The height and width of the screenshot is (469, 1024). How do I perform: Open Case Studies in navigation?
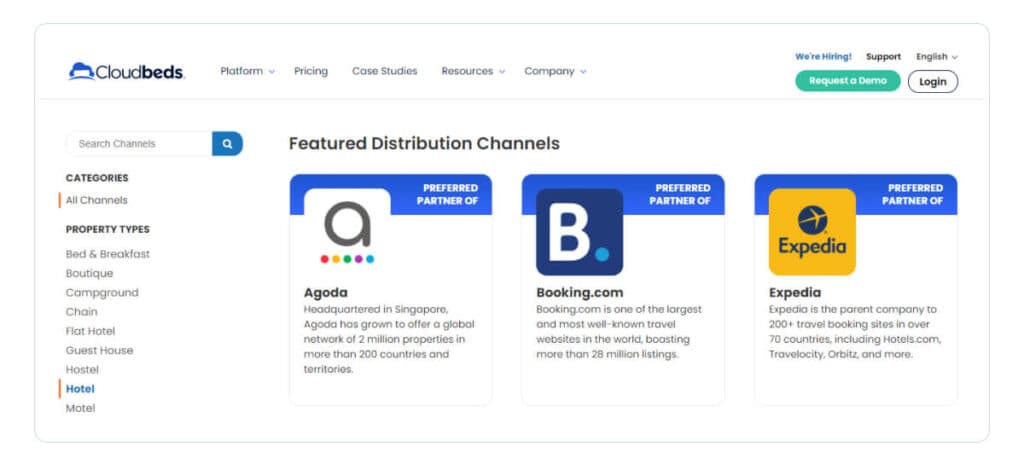click(x=385, y=71)
